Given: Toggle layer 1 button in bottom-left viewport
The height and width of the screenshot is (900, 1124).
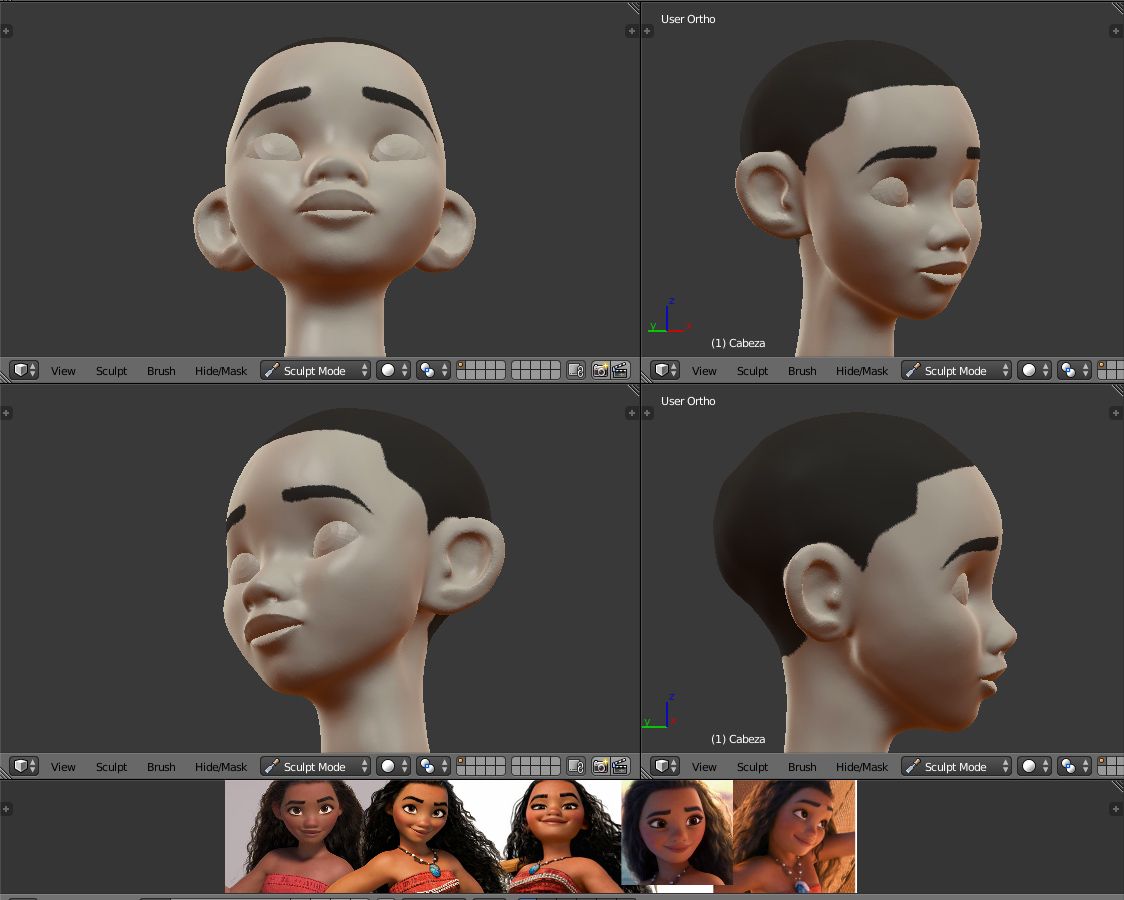Looking at the screenshot, I should pyautogui.click(x=461, y=762).
